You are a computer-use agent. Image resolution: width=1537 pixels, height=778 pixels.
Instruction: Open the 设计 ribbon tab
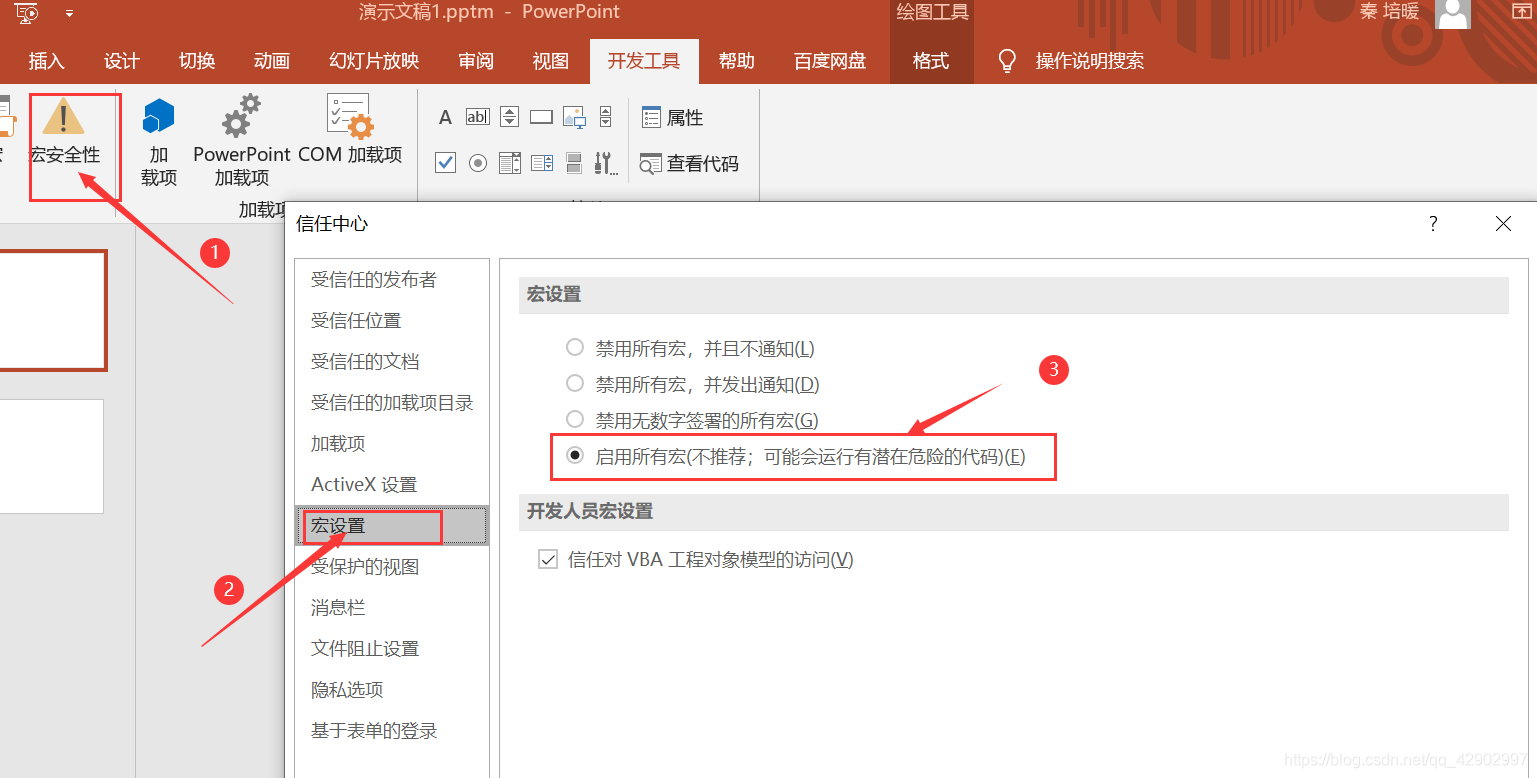tap(122, 61)
